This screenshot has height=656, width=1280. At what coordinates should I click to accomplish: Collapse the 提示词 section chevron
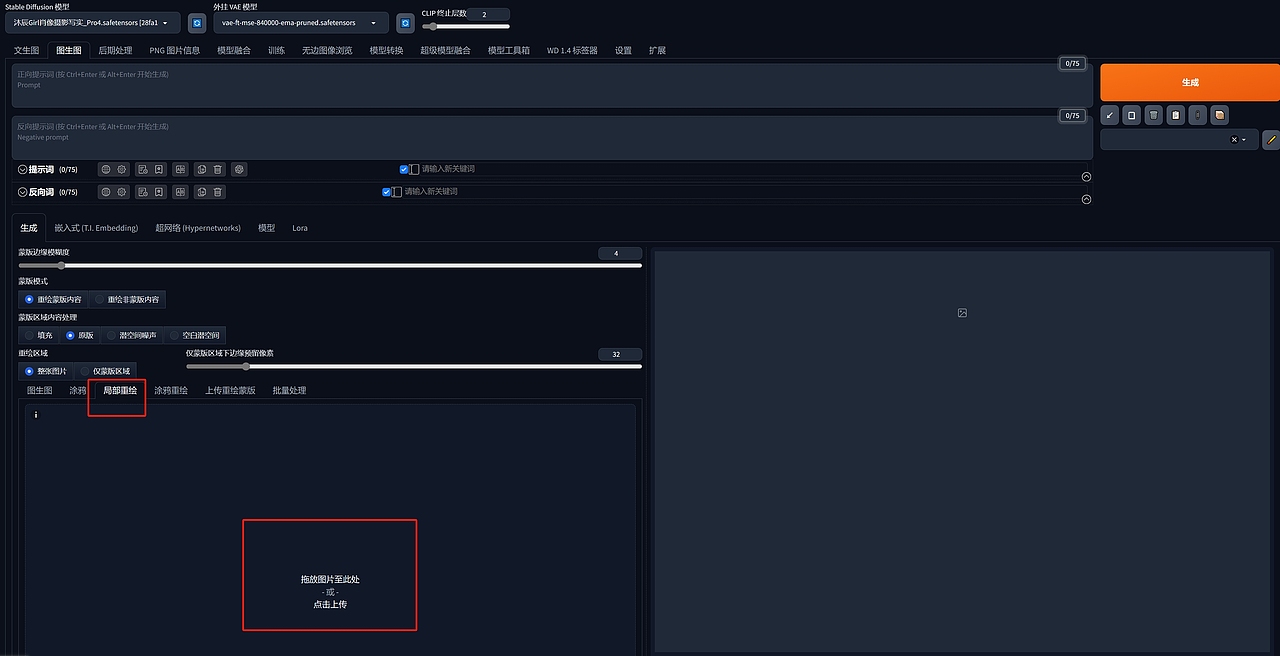(23, 170)
